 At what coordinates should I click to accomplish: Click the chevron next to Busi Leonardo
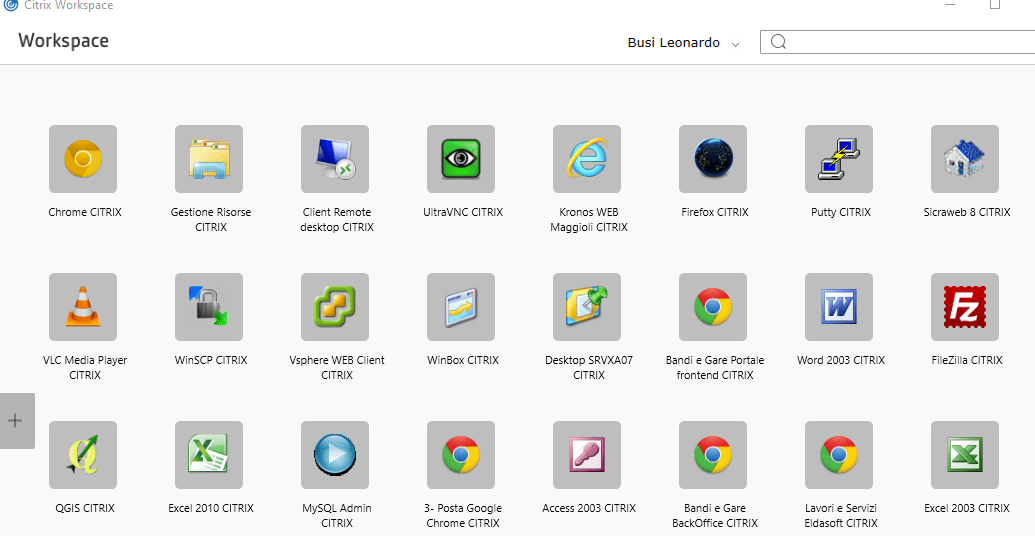(x=735, y=44)
